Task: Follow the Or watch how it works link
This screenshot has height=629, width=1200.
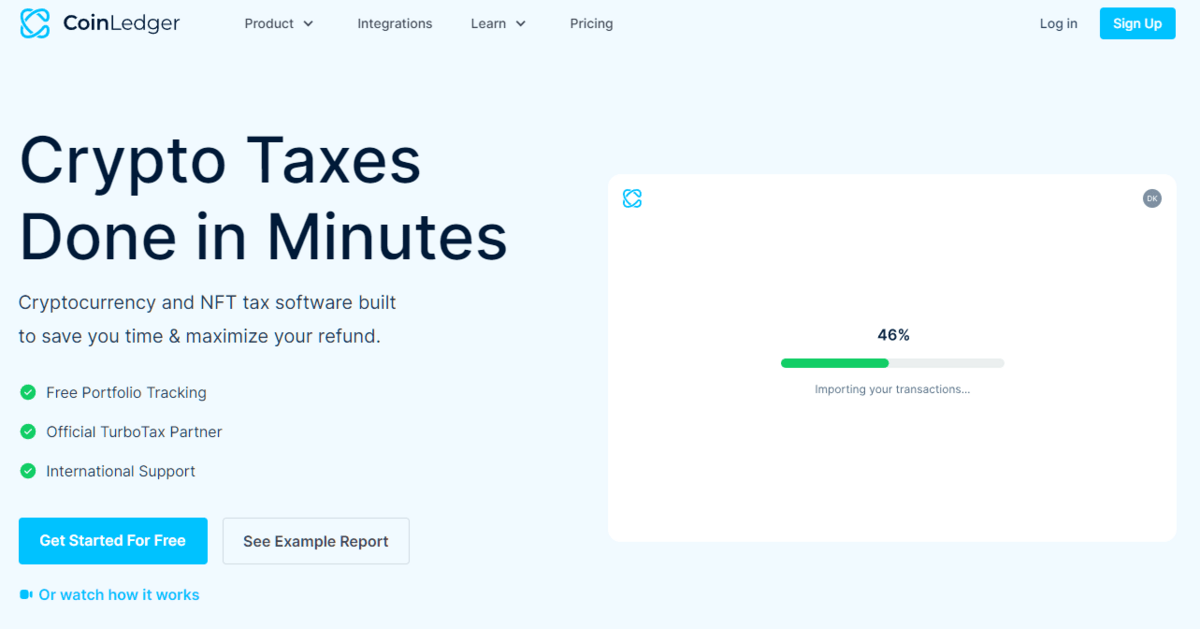Action: click(119, 595)
